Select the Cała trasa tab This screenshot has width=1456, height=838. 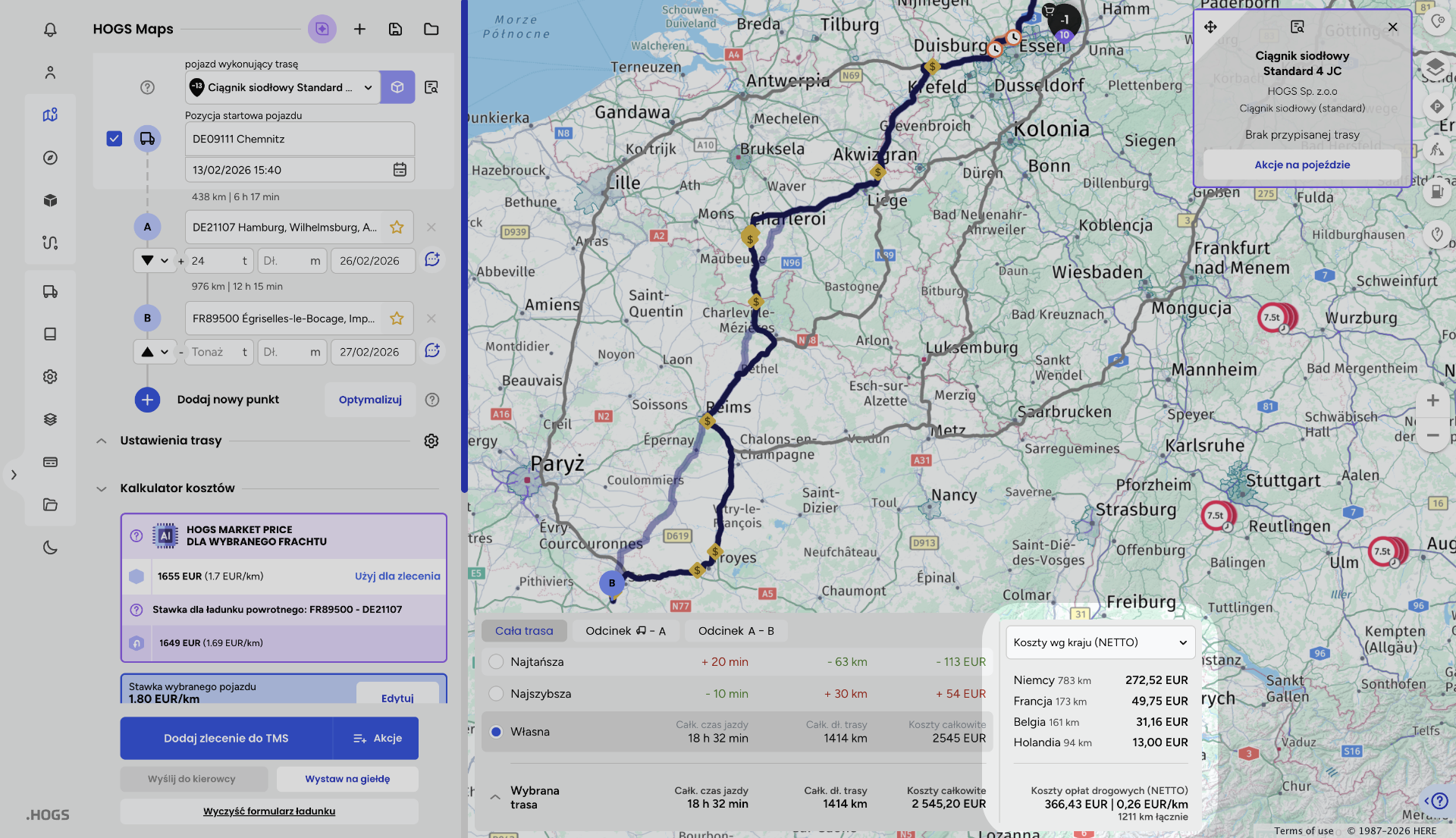click(524, 631)
